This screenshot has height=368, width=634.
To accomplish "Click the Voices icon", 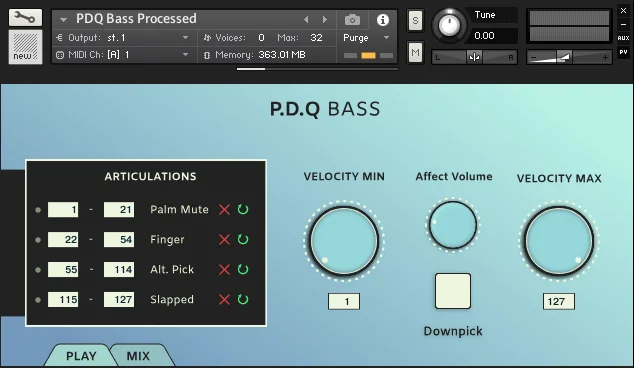I will (x=207, y=38).
